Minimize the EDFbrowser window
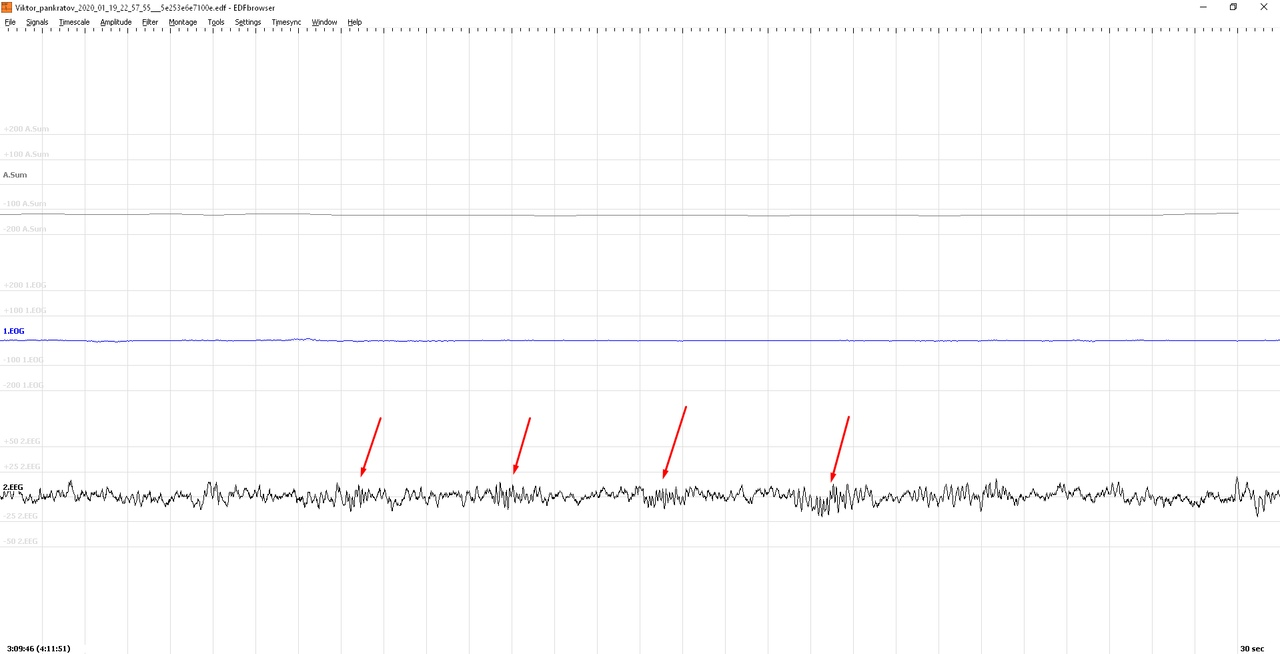Viewport: 1280px width, 654px height. click(x=1201, y=7)
